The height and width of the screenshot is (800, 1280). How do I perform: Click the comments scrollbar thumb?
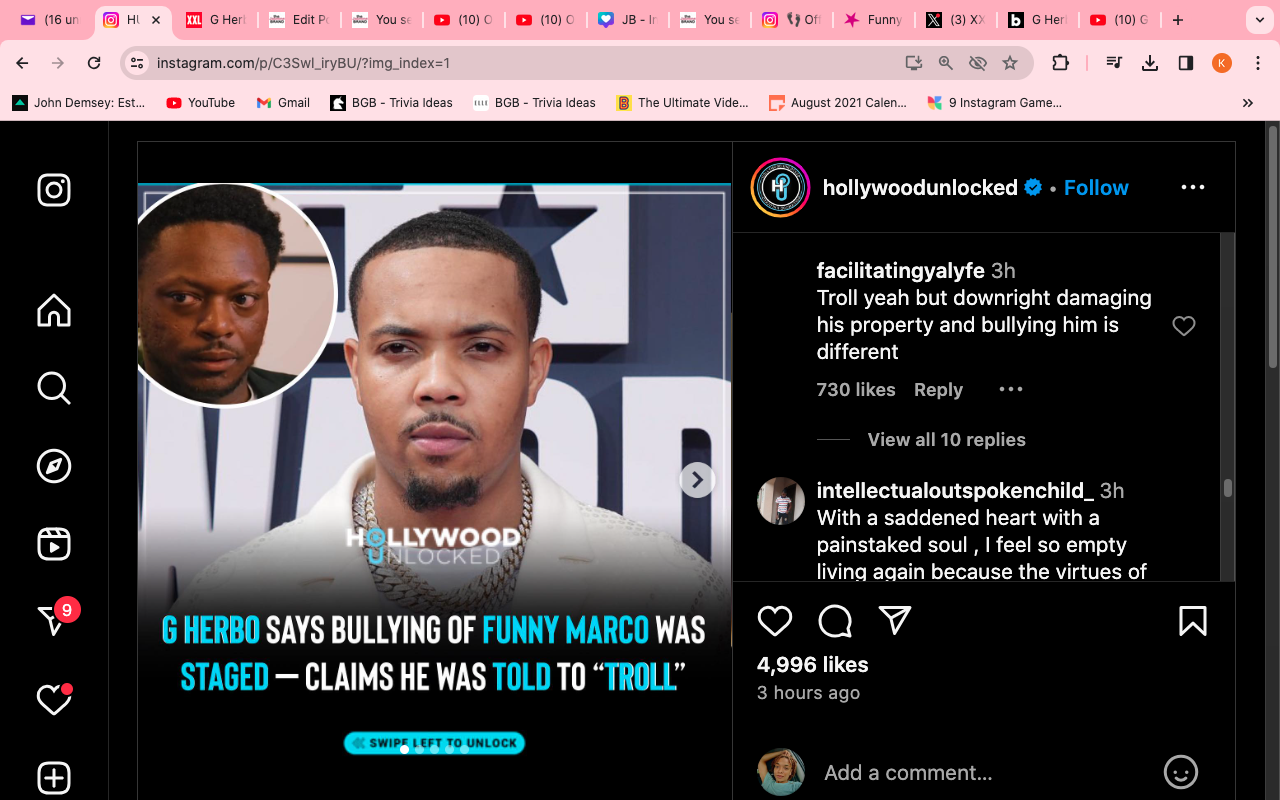pos(1227,488)
